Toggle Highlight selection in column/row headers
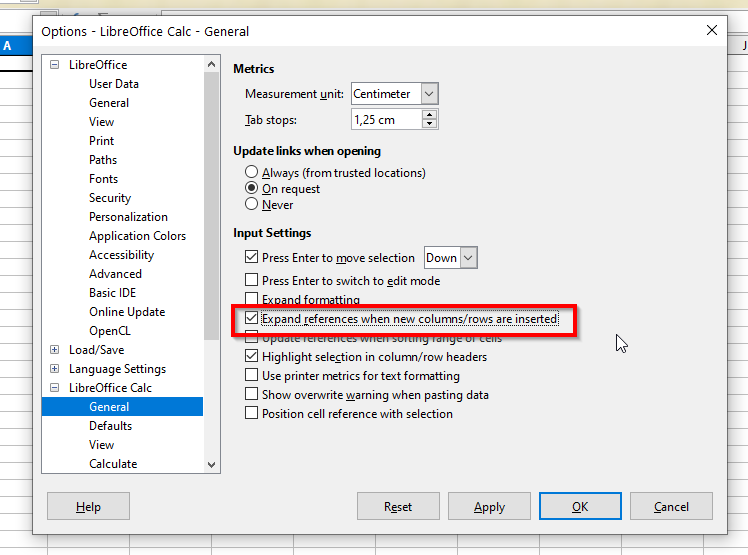The image size is (748, 555). (251, 356)
